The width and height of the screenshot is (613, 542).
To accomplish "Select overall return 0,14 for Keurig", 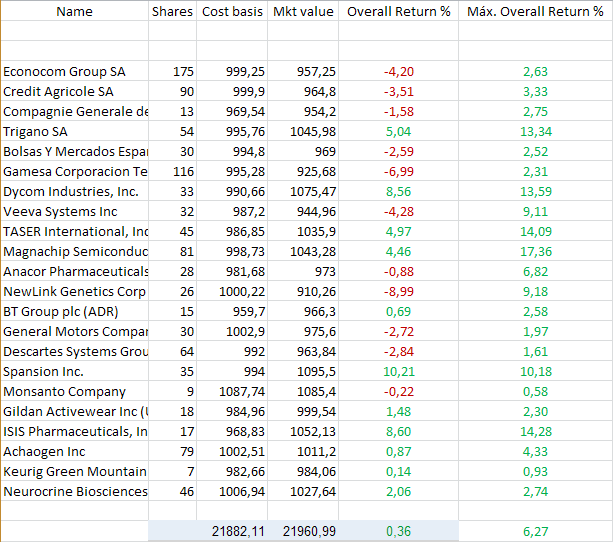I will 399,471.
